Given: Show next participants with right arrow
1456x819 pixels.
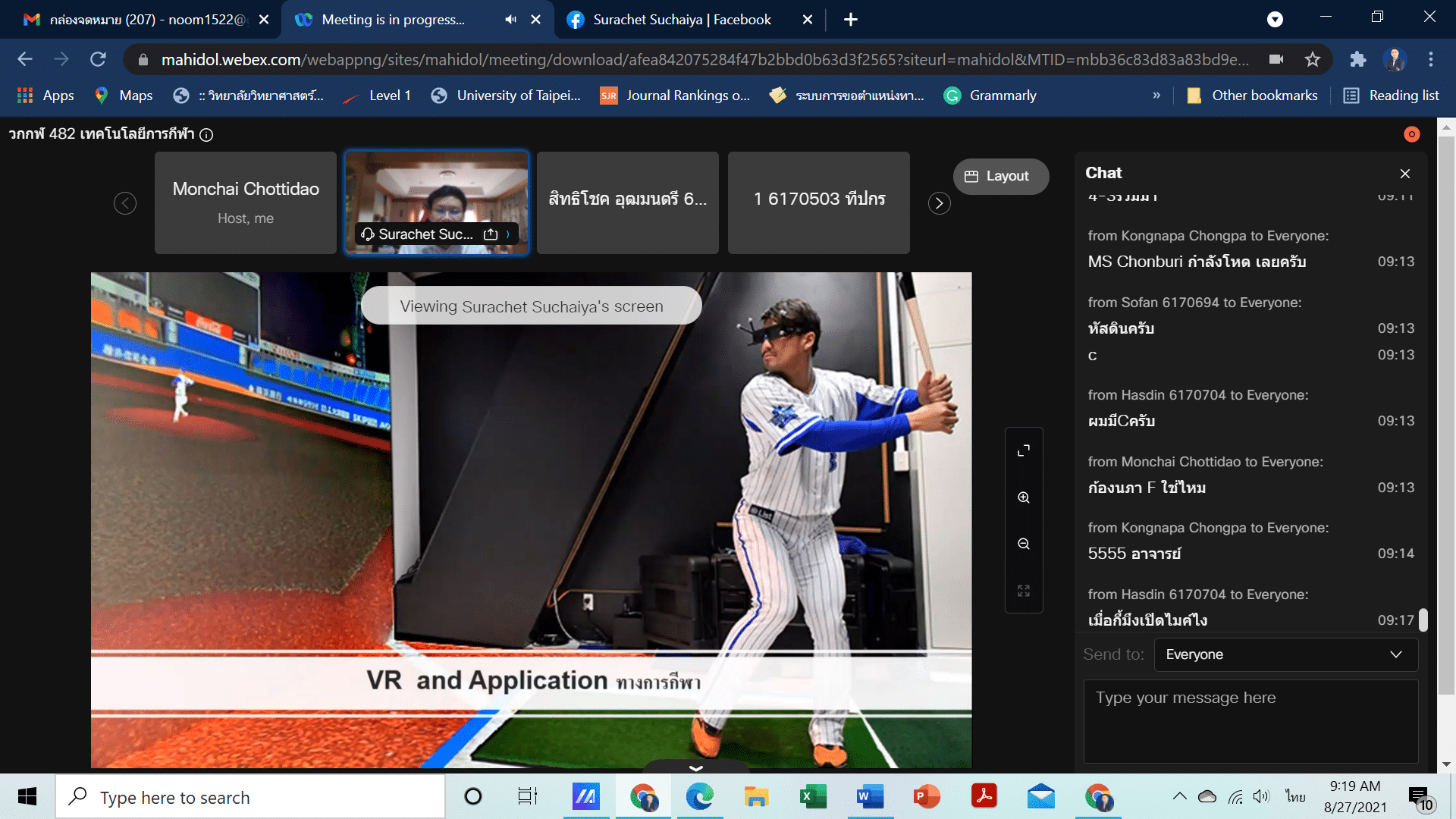Looking at the screenshot, I should [x=939, y=203].
